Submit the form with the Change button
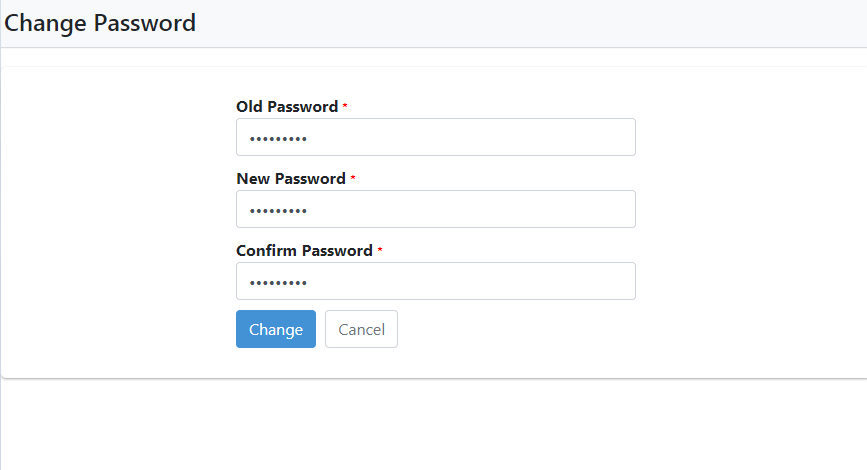The image size is (867, 470). pos(276,329)
